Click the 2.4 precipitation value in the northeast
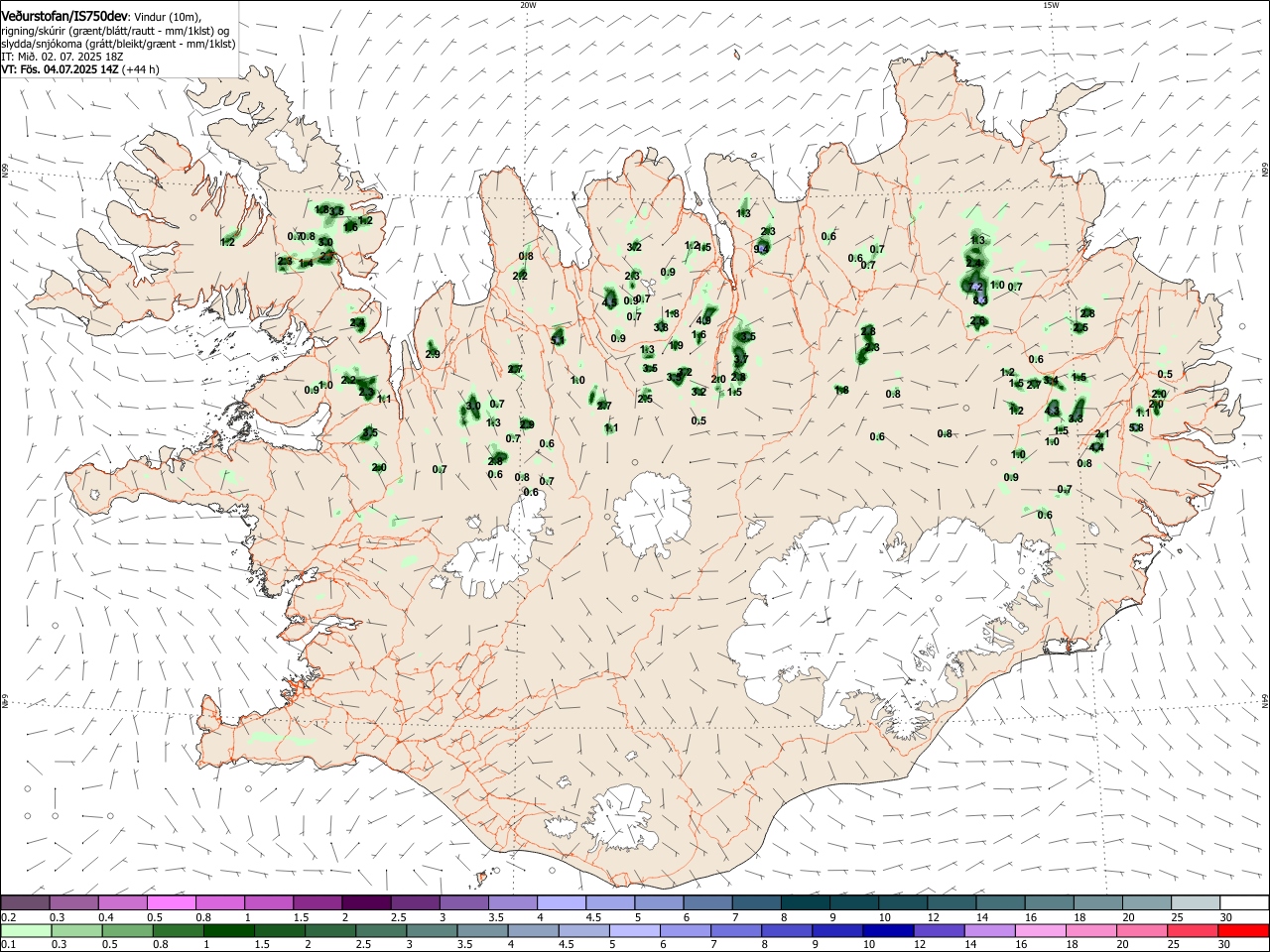 [x=975, y=263]
